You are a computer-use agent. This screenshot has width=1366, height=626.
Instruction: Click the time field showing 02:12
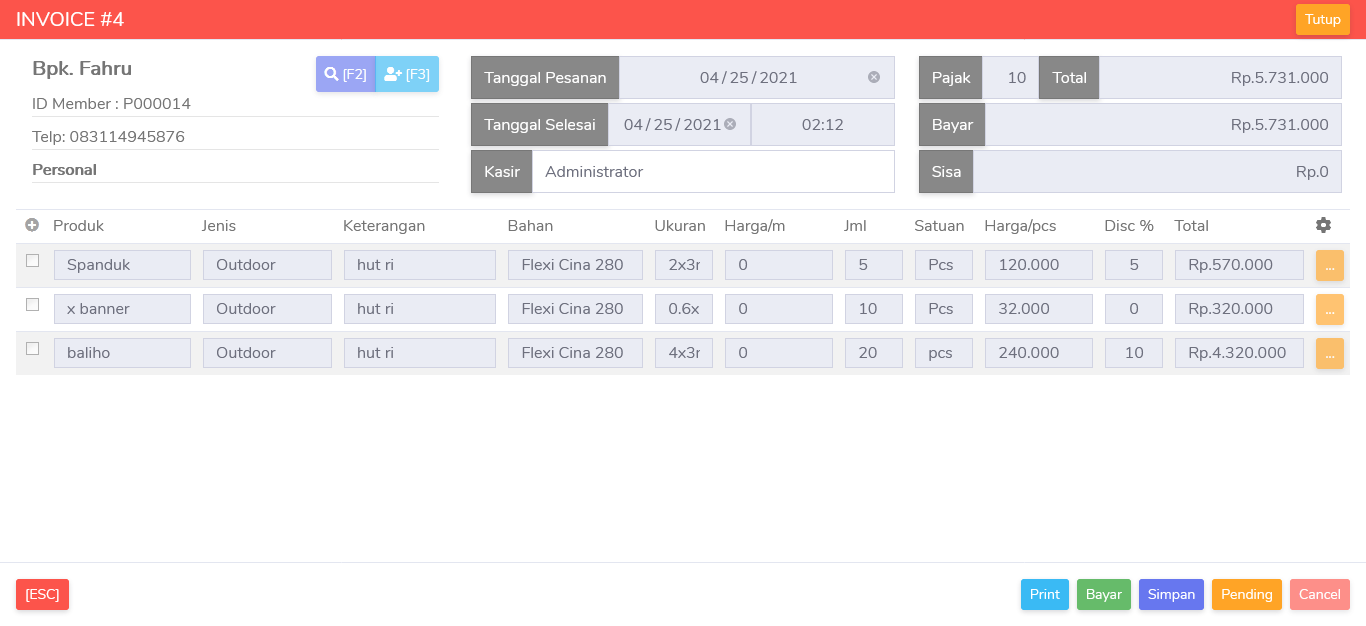coord(823,124)
